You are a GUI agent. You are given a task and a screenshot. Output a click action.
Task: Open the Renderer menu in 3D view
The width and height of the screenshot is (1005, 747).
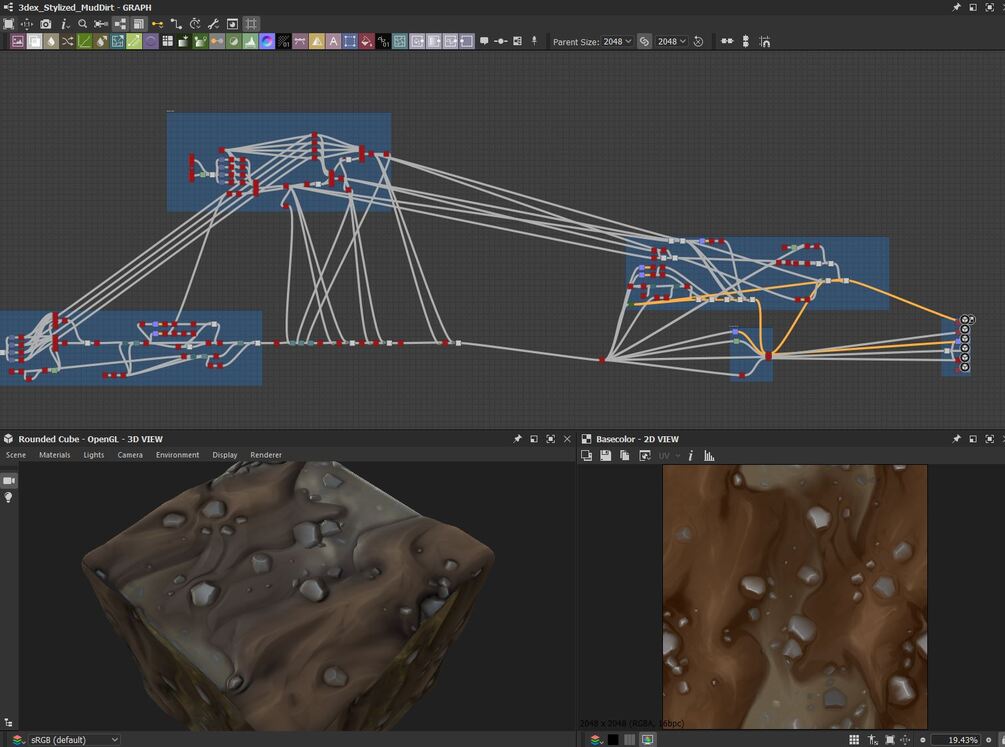pyautogui.click(x=266, y=455)
